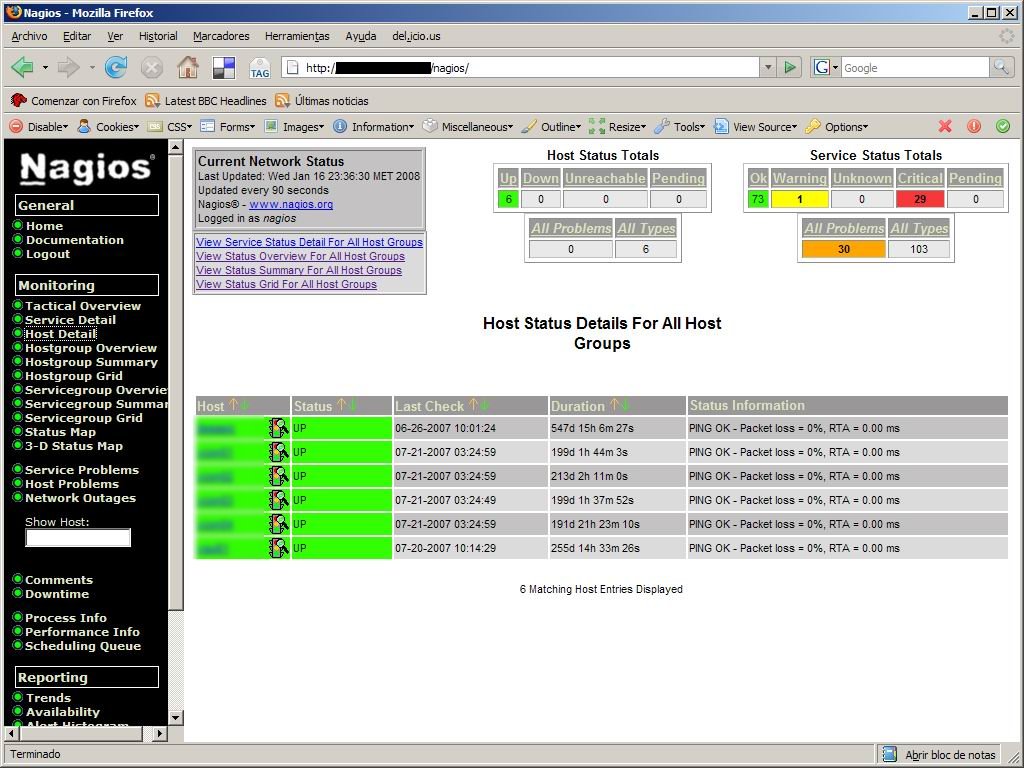
Task: Open the Marcadores menu
Action: click(x=220, y=36)
